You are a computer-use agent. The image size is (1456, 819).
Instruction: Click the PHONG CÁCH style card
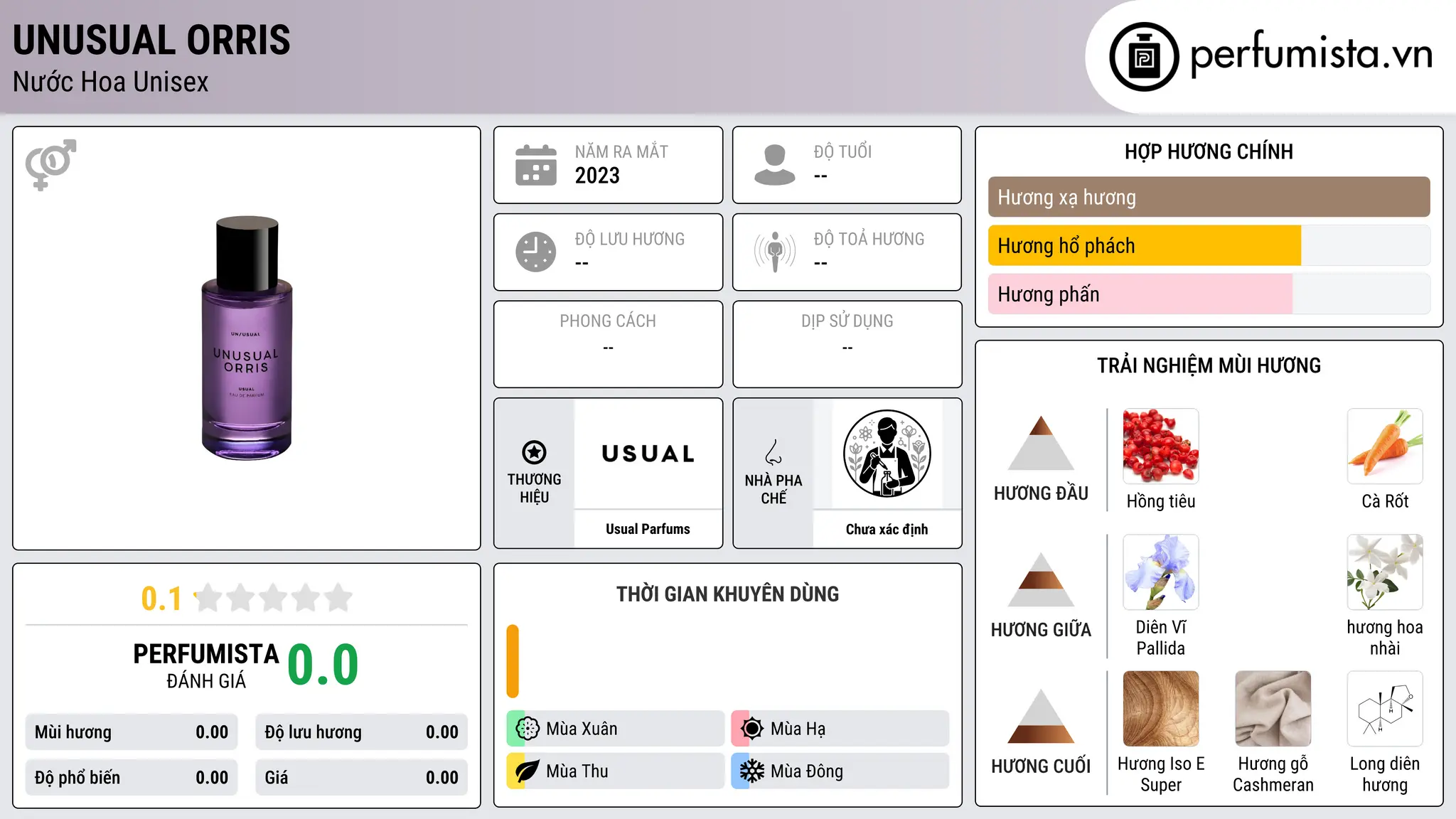[x=608, y=344]
